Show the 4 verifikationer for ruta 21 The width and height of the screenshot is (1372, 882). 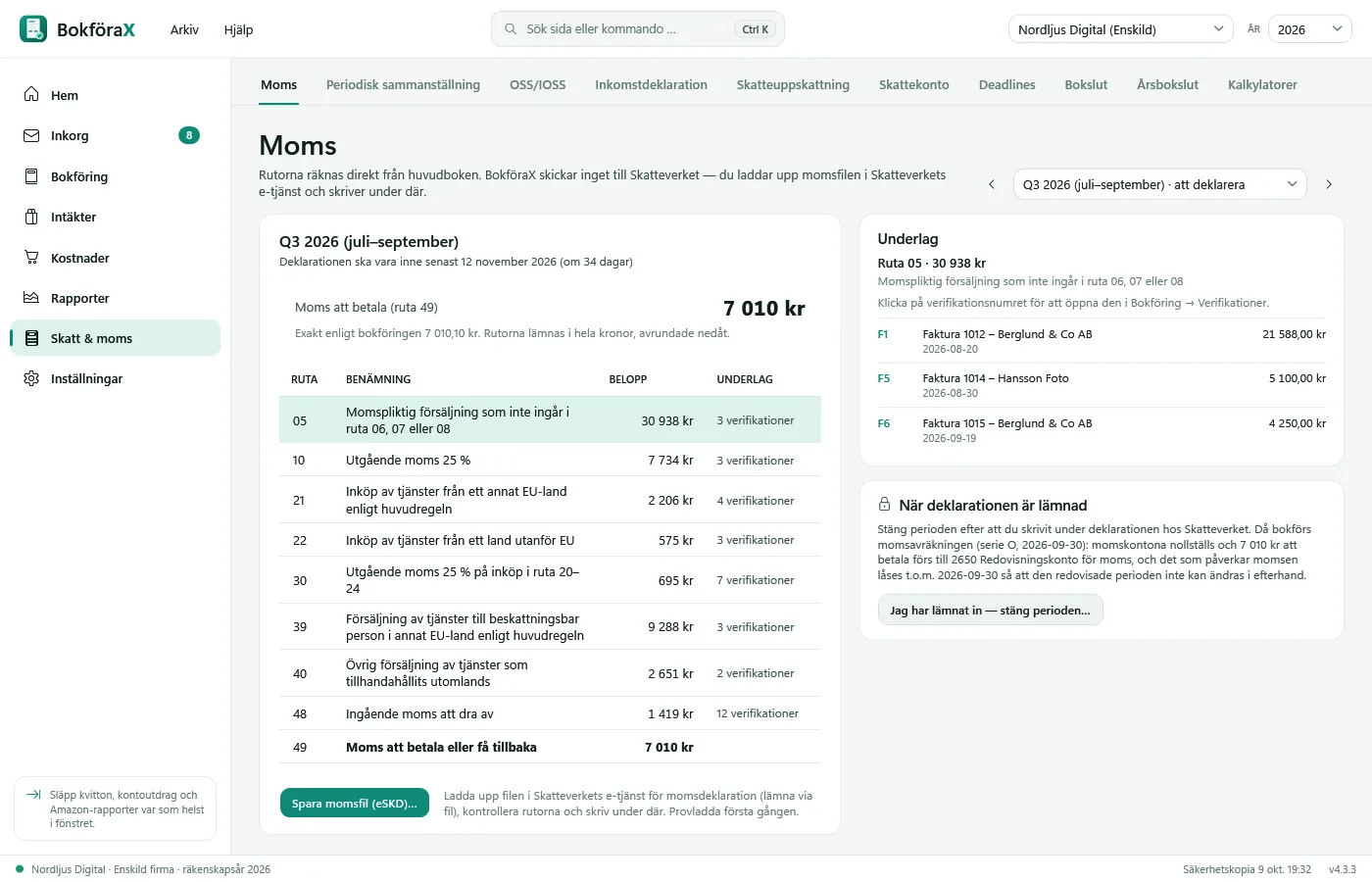coord(756,501)
